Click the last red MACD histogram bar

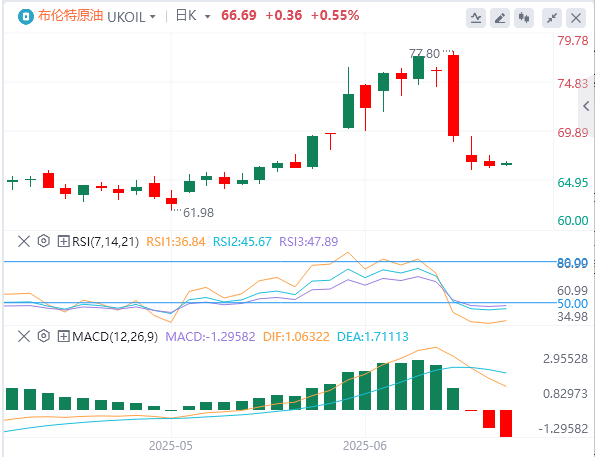pyautogui.click(x=506, y=423)
